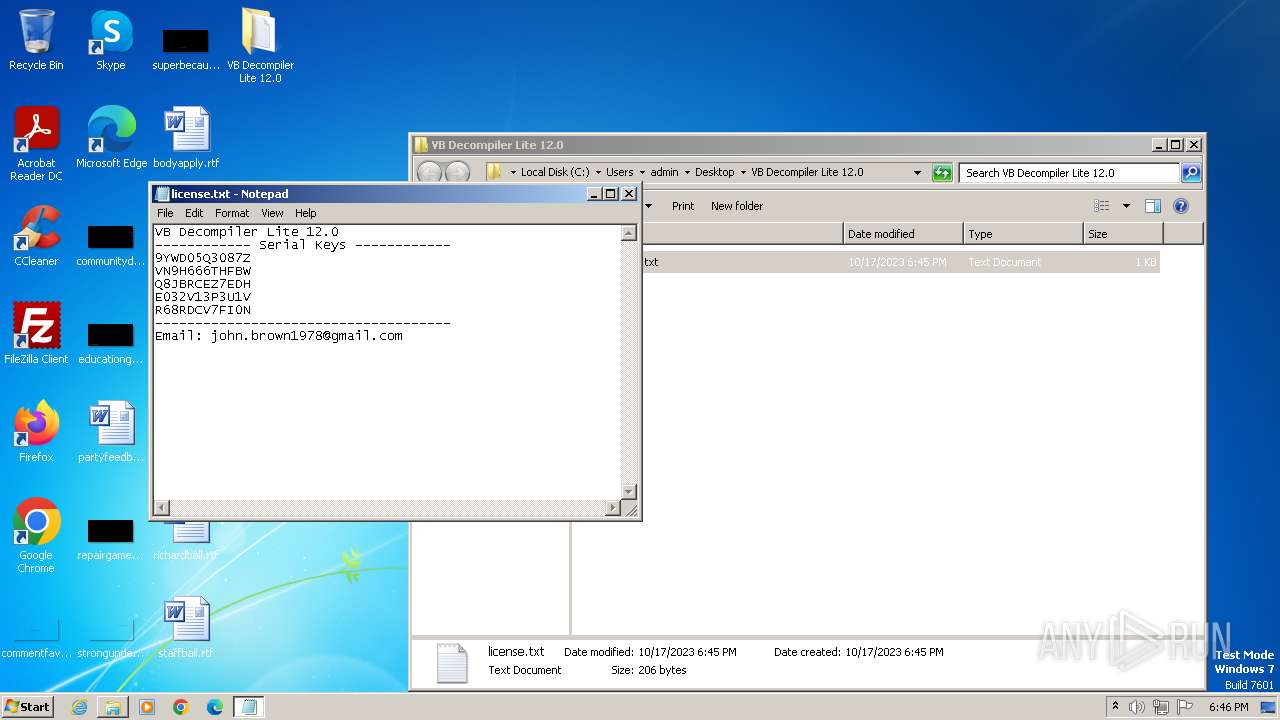Click New folder in Explorer toolbar
Screen dimensions: 1280x720
pyautogui.click(x=737, y=206)
